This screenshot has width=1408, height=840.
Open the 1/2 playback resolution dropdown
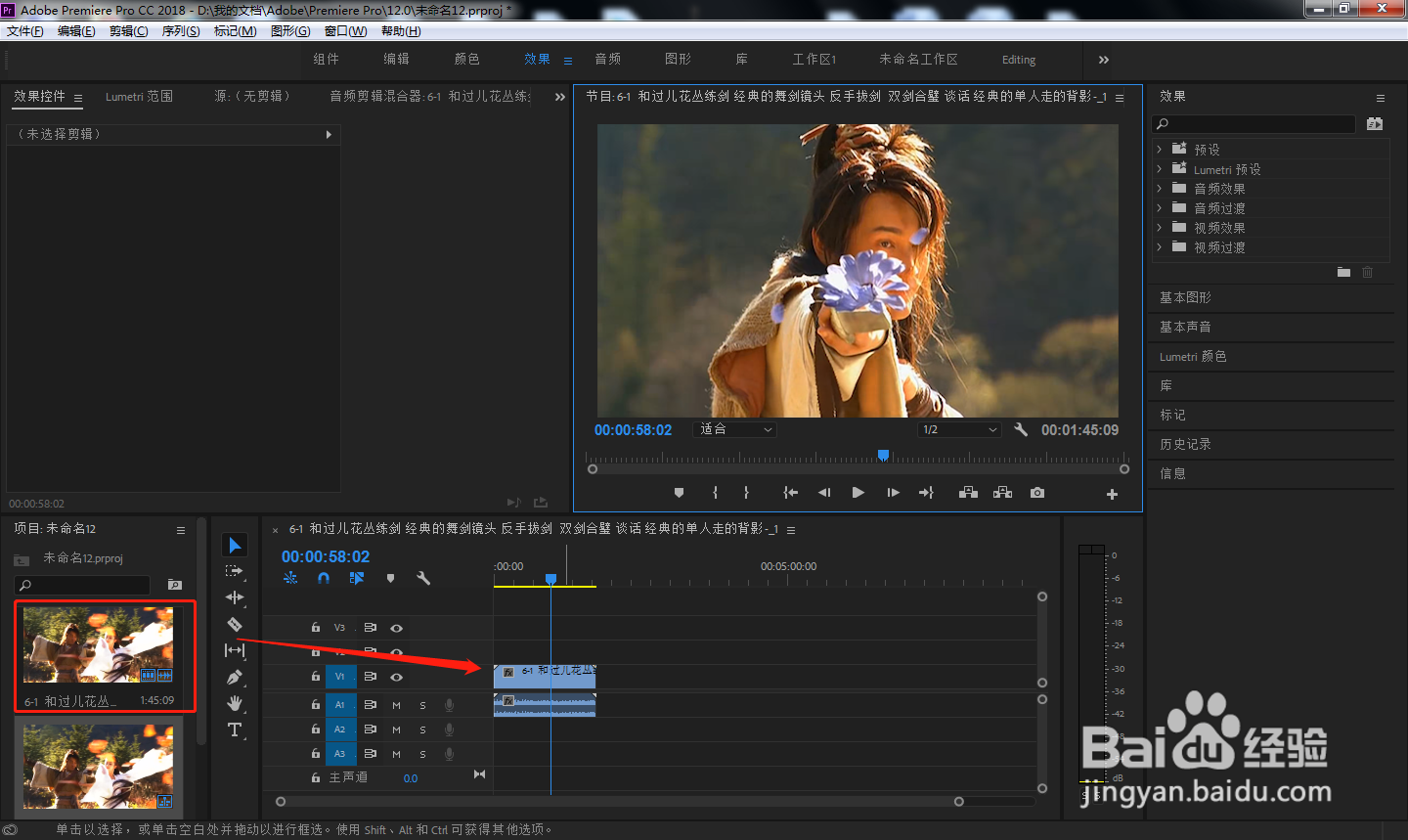960,429
